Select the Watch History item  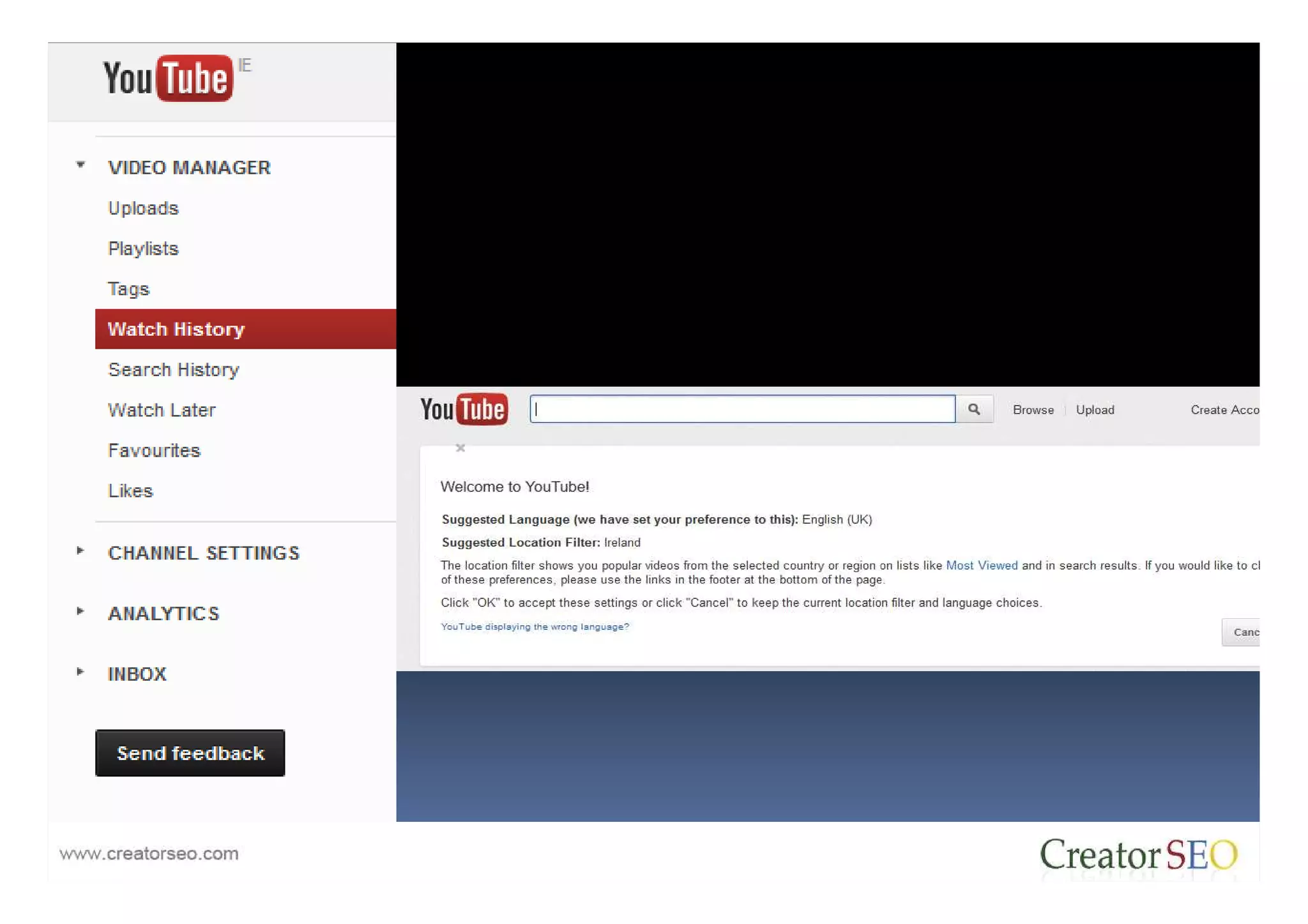[x=176, y=329]
